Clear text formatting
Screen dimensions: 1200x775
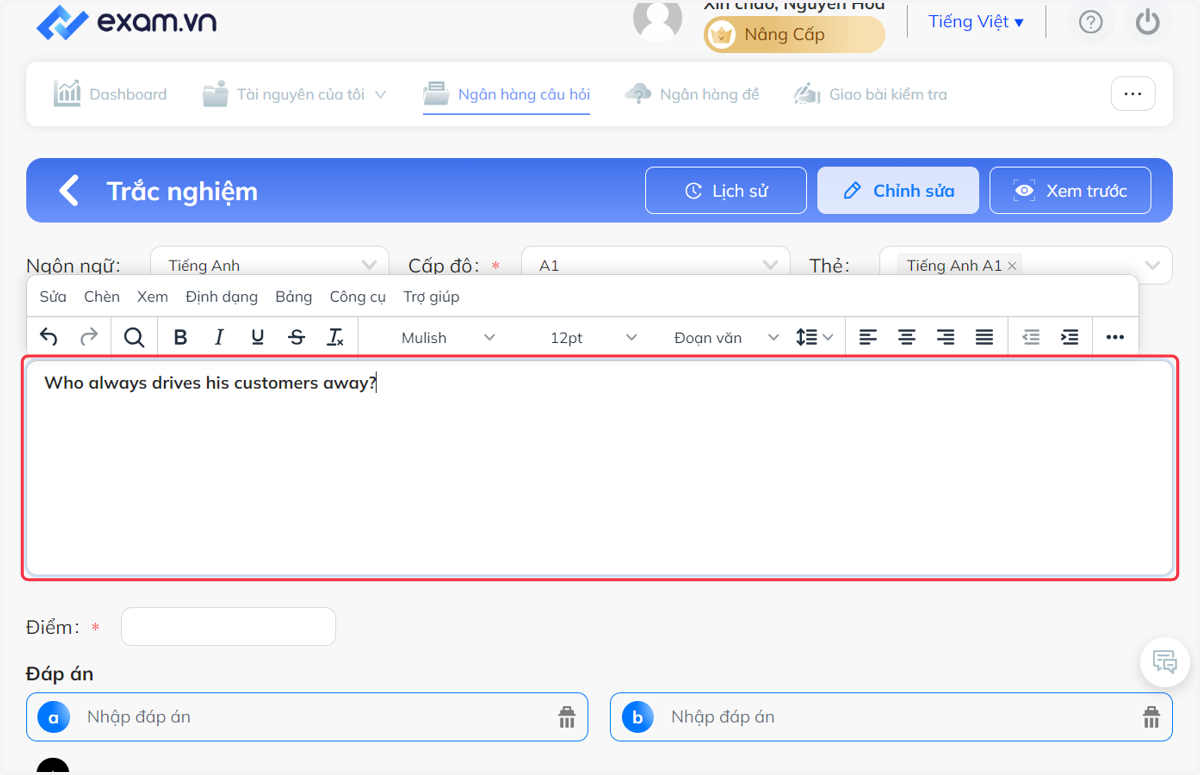[336, 337]
